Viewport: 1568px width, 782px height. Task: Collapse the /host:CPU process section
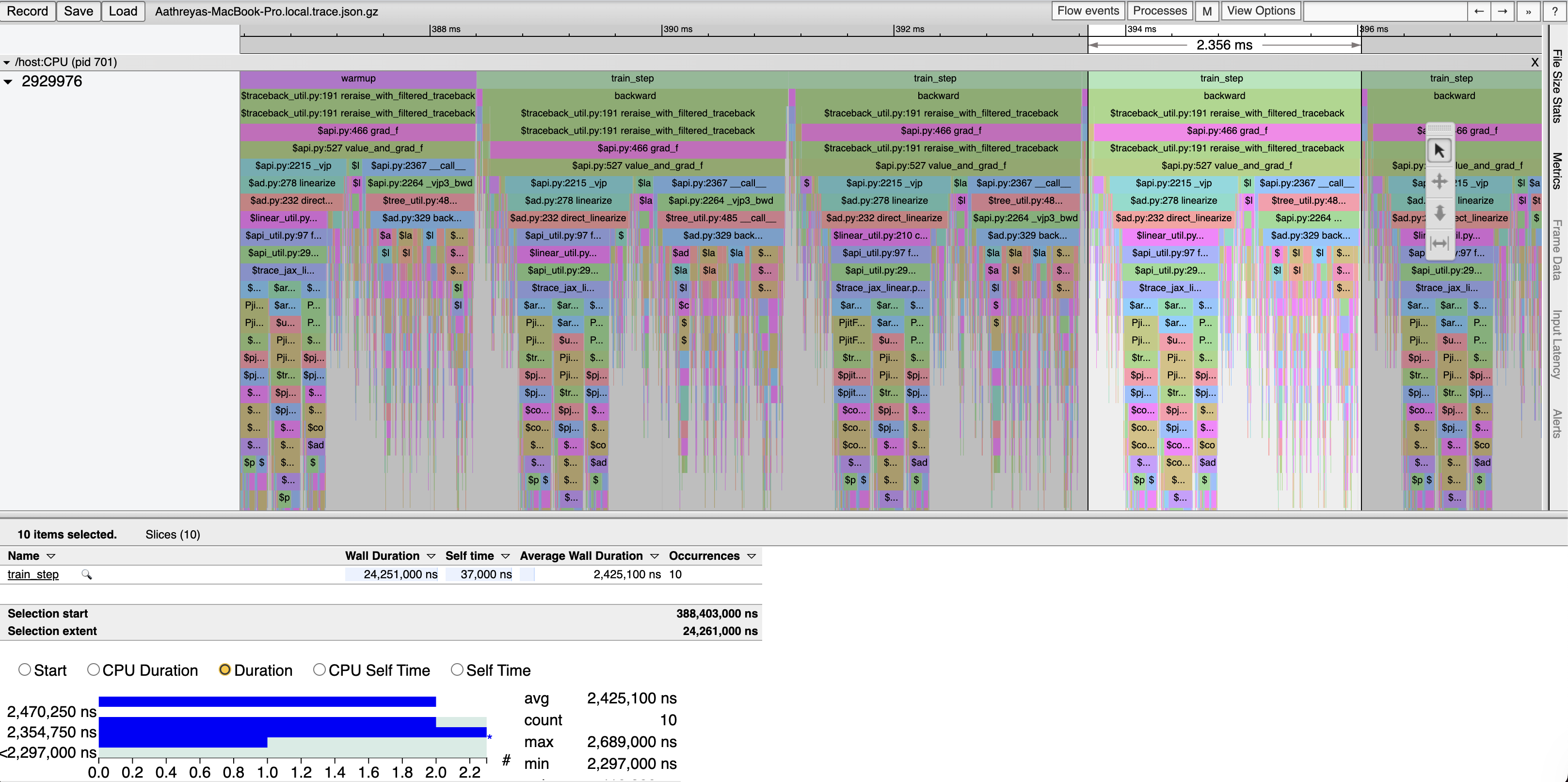point(7,62)
